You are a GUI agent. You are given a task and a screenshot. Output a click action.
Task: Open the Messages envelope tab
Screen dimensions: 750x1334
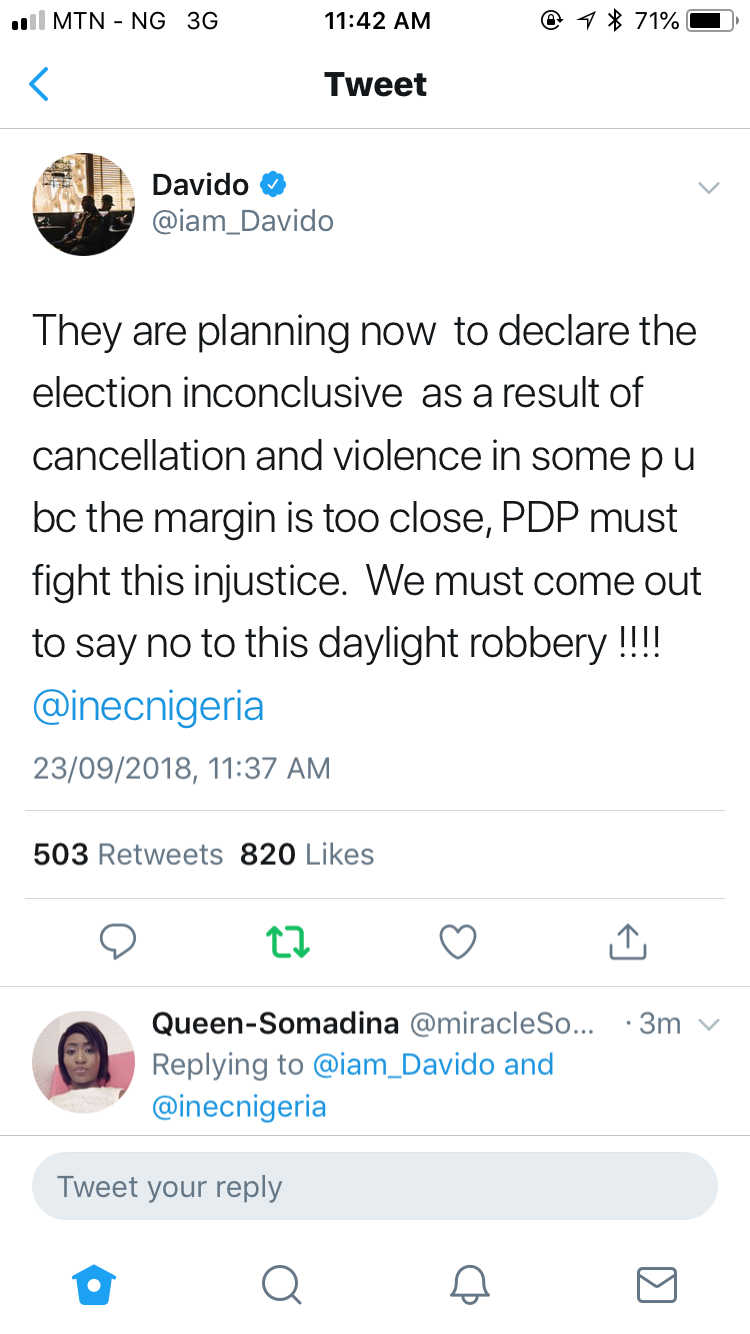point(657,1284)
